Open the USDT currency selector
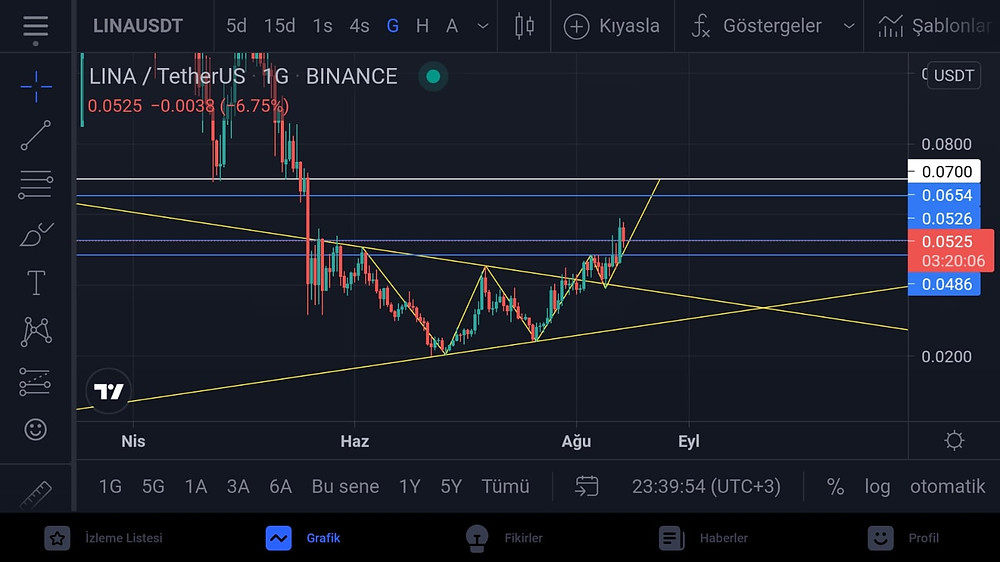Image resolution: width=1000 pixels, height=562 pixels. click(x=954, y=75)
